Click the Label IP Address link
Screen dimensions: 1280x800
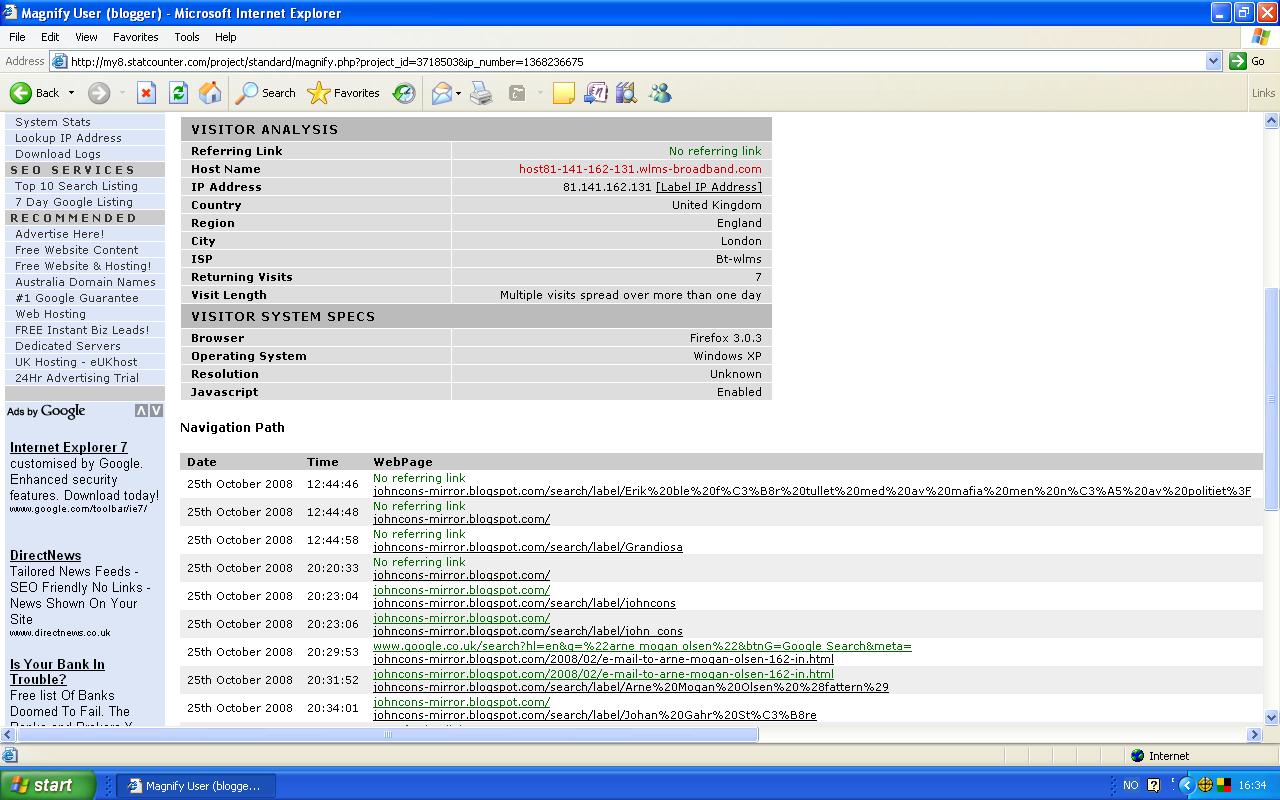(709, 187)
